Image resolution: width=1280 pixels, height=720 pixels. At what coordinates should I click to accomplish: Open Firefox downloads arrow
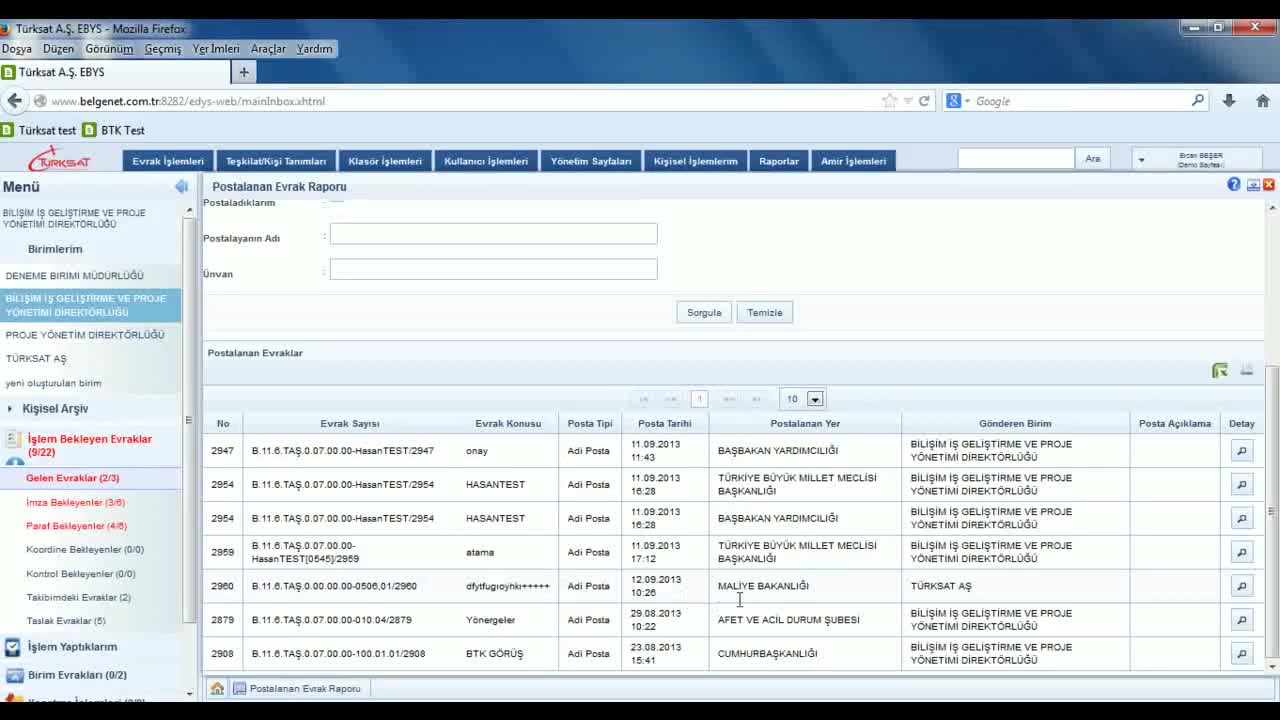point(1229,101)
